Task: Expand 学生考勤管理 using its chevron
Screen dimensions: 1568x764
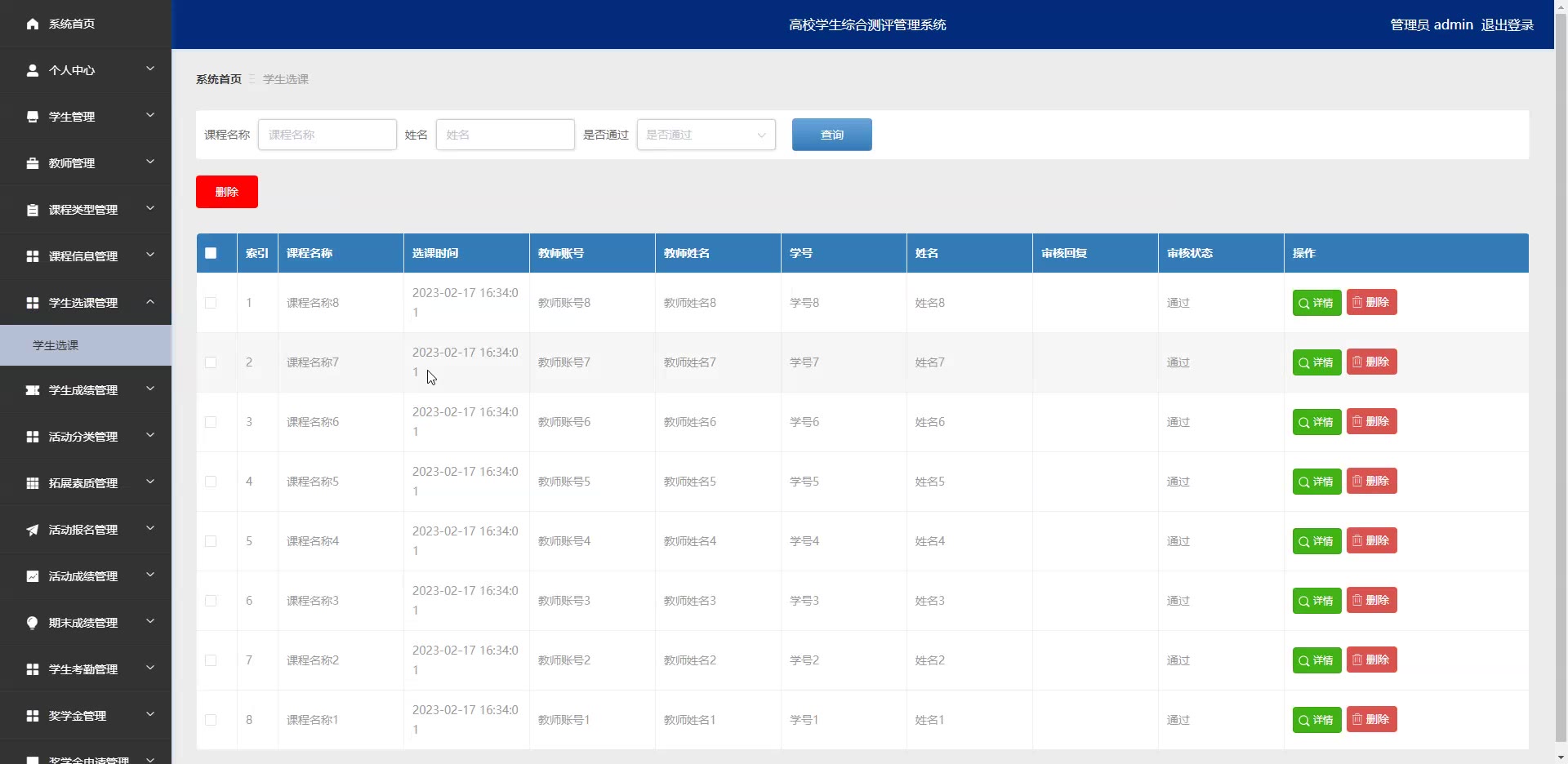Action: [150, 668]
